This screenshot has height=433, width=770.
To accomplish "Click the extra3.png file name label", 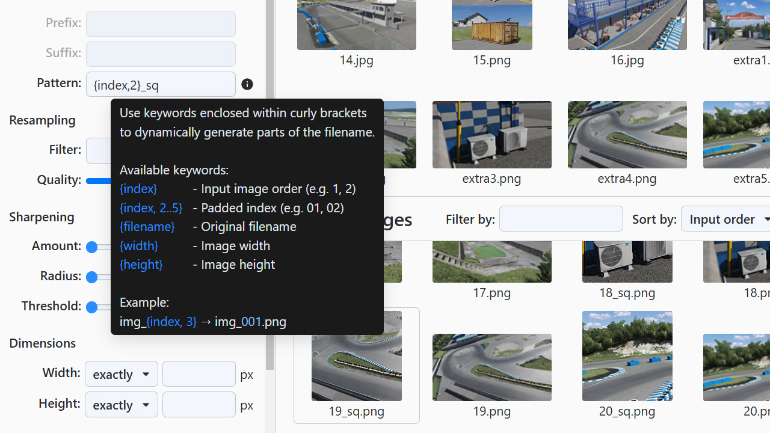I will click(x=492, y=179).
